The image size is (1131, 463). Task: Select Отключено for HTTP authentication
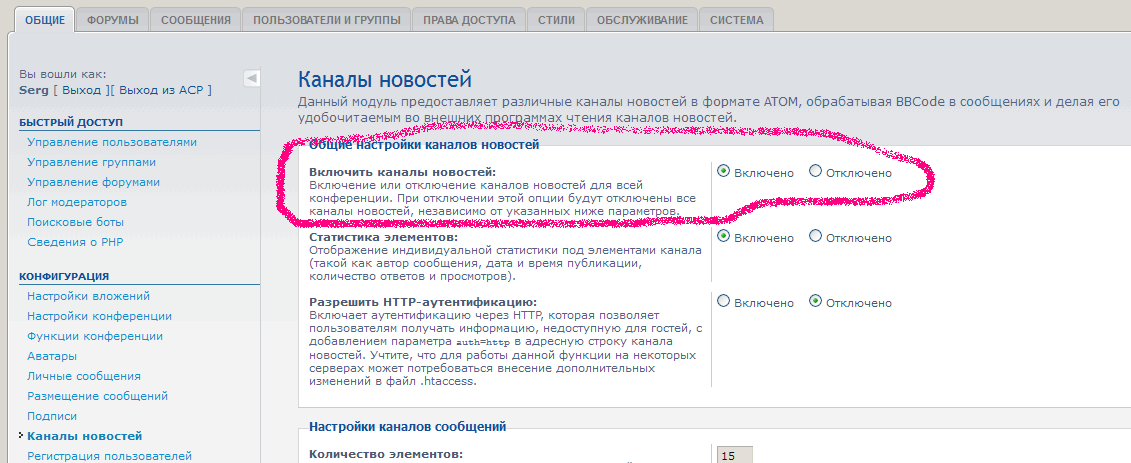click(815, 301)
